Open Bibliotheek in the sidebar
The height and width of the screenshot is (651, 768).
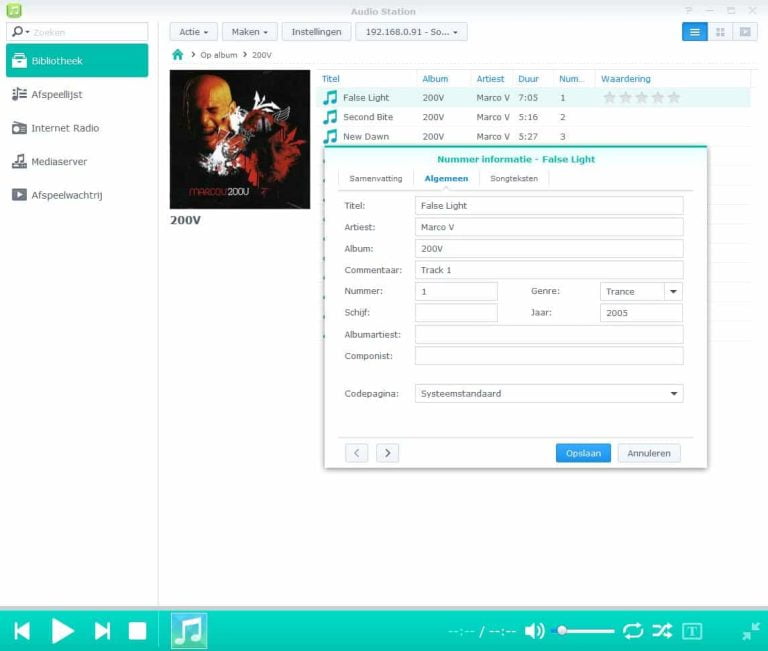pyautogui.click(x=77, y=61)
